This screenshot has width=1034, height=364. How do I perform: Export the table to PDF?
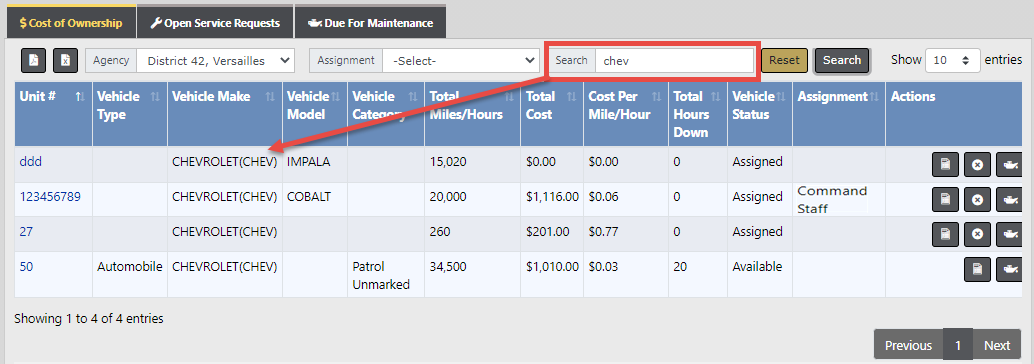(34, 60)
